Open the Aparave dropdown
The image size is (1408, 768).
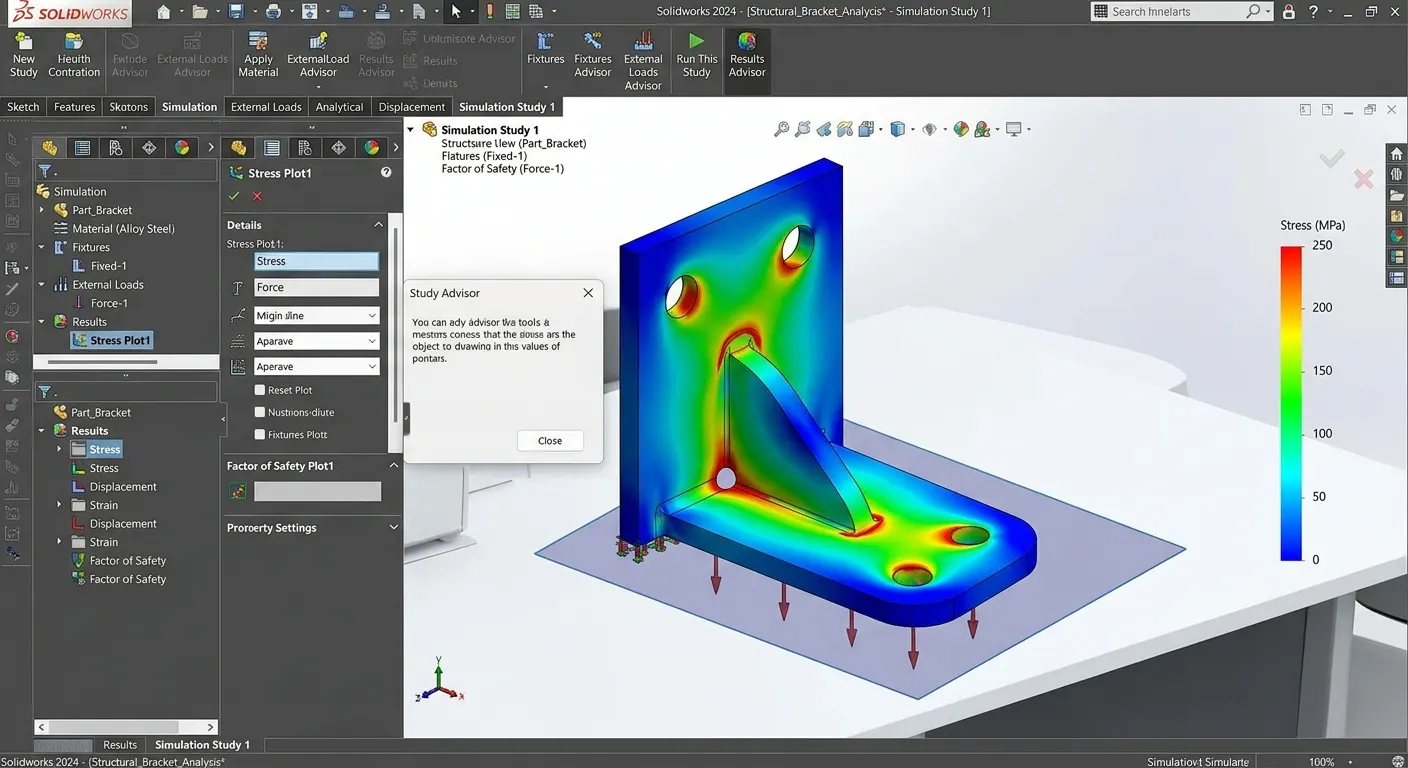point(316,341)
